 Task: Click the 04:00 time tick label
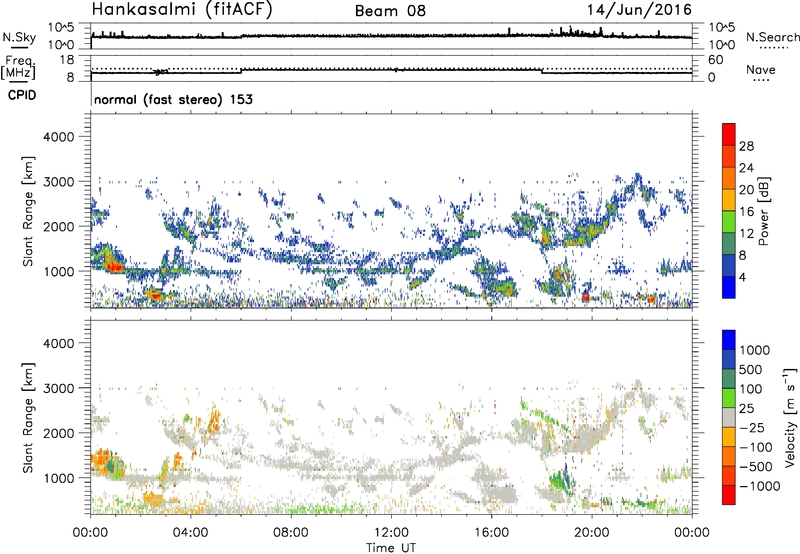pos(190,533)
